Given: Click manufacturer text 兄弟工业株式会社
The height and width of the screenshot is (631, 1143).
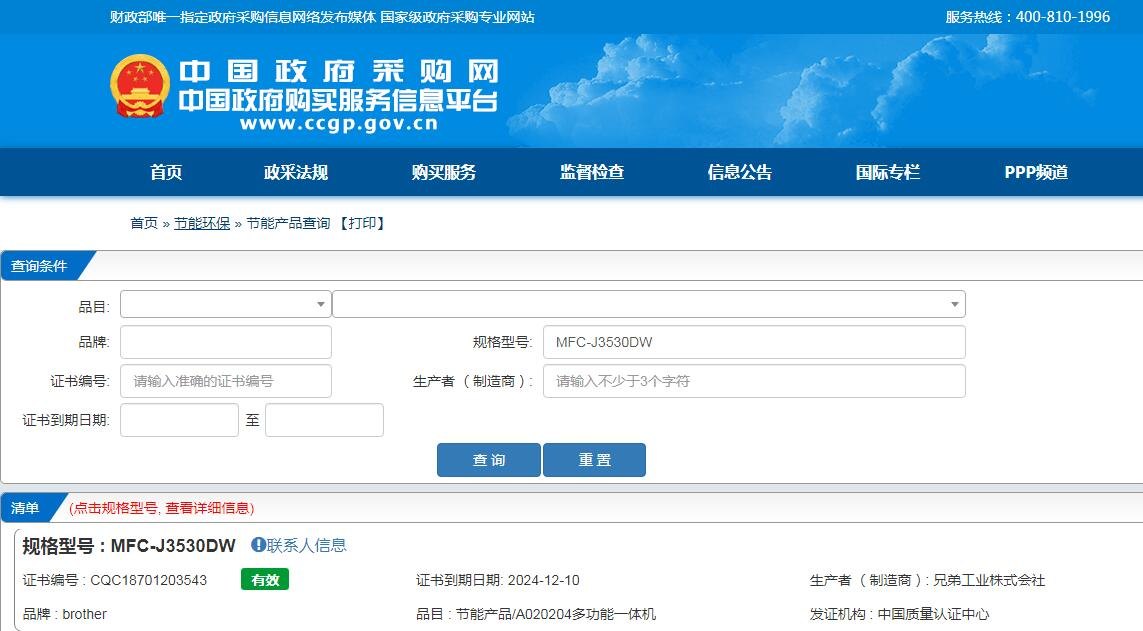Looking at the screenshot, I should (x=989, y=580).
